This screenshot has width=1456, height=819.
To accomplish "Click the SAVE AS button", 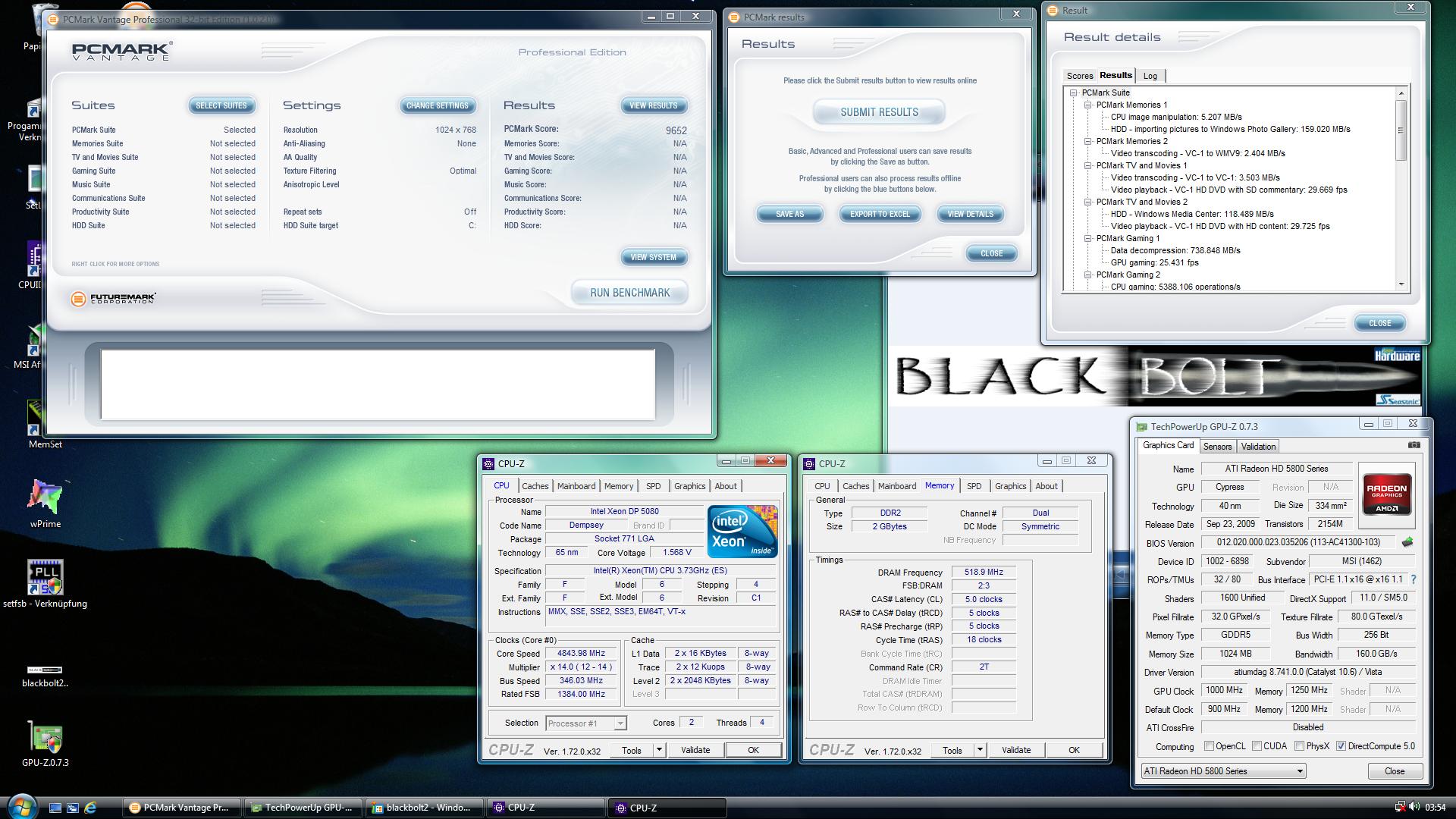I will pyautogui.click(x=789, y=214).
